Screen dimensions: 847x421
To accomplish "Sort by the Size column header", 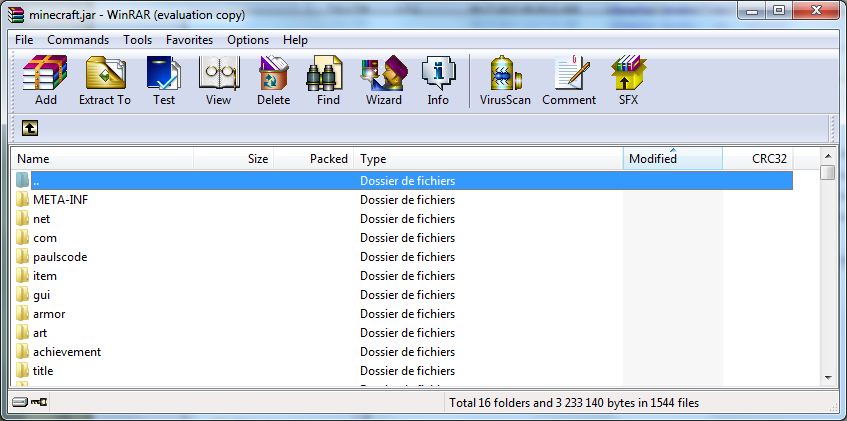I will click(234, 159).
